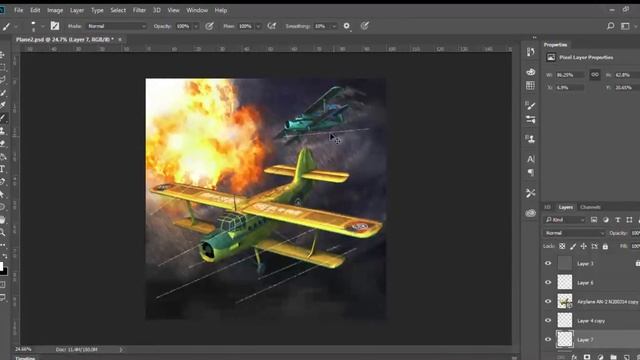The height and width of the screenshot is (360, 640).
Task: Click the foreground color swatch
Action: coord(1,267)
